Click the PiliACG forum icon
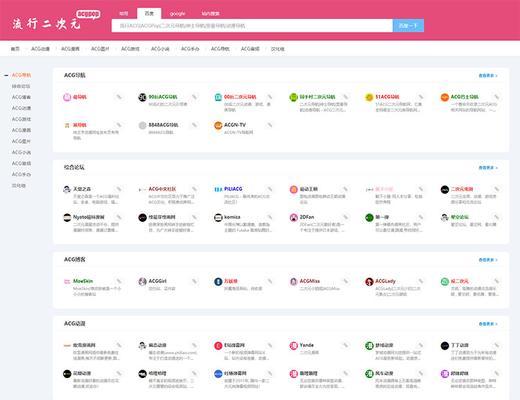This screenshot has width=520, height=400. tap(218, 189)
